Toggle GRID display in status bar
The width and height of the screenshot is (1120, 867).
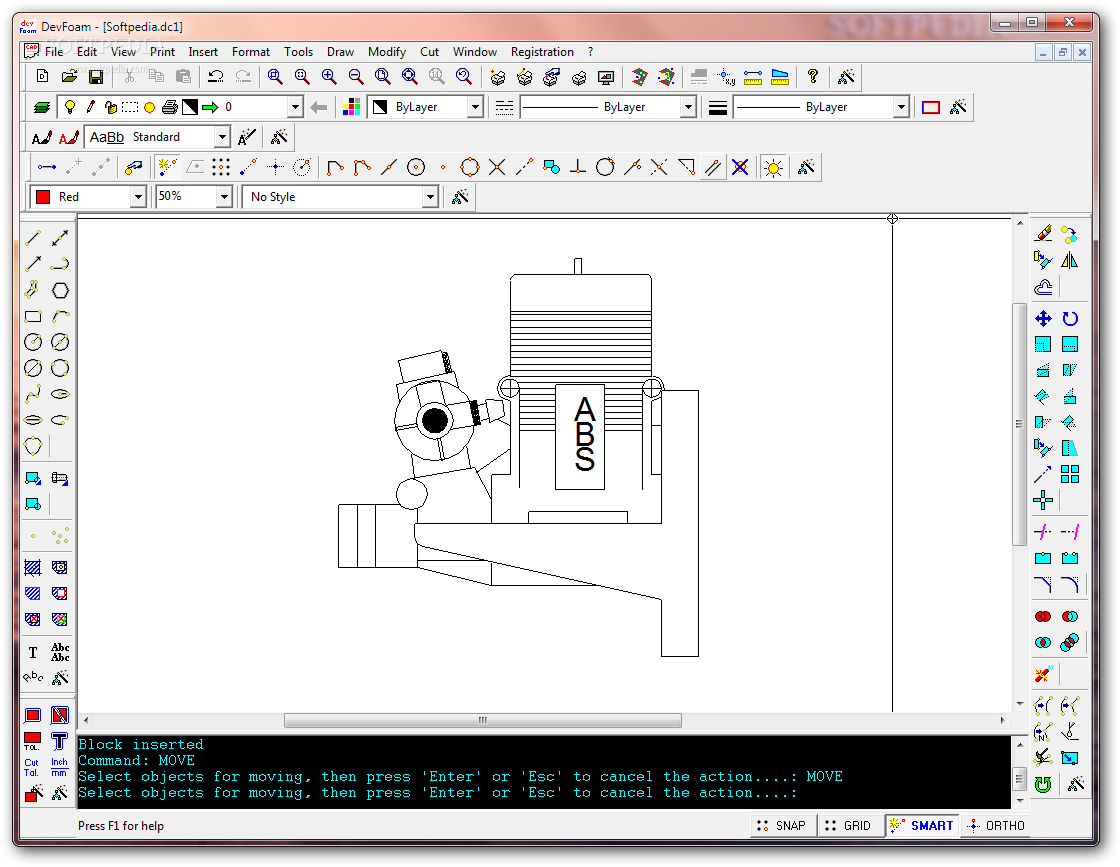(x=848, y=826)
